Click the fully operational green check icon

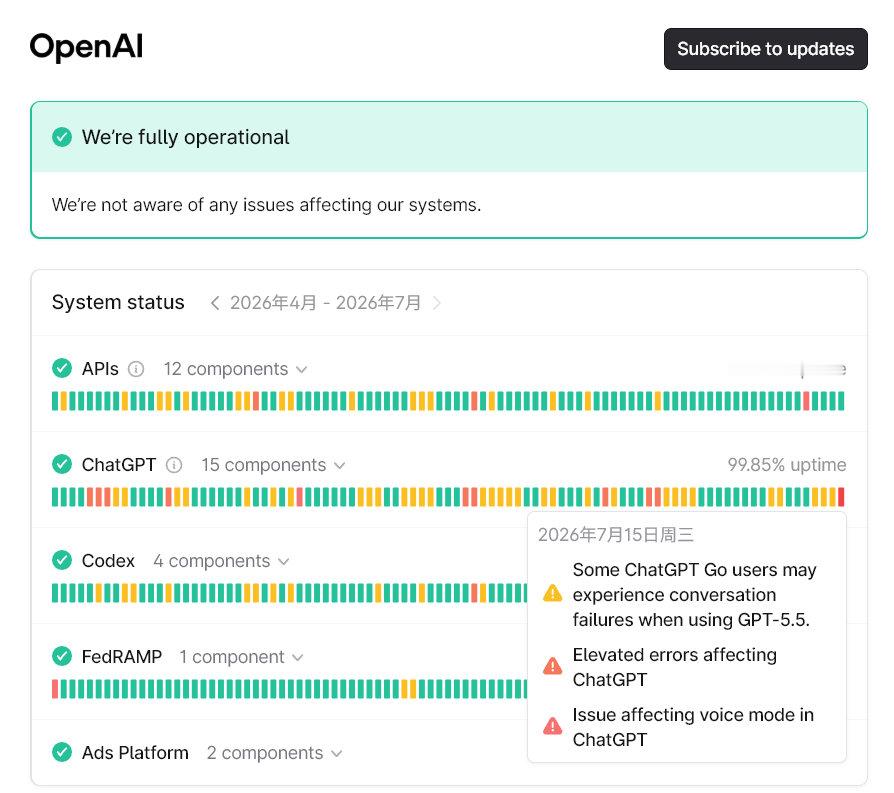tap(62, 137)
